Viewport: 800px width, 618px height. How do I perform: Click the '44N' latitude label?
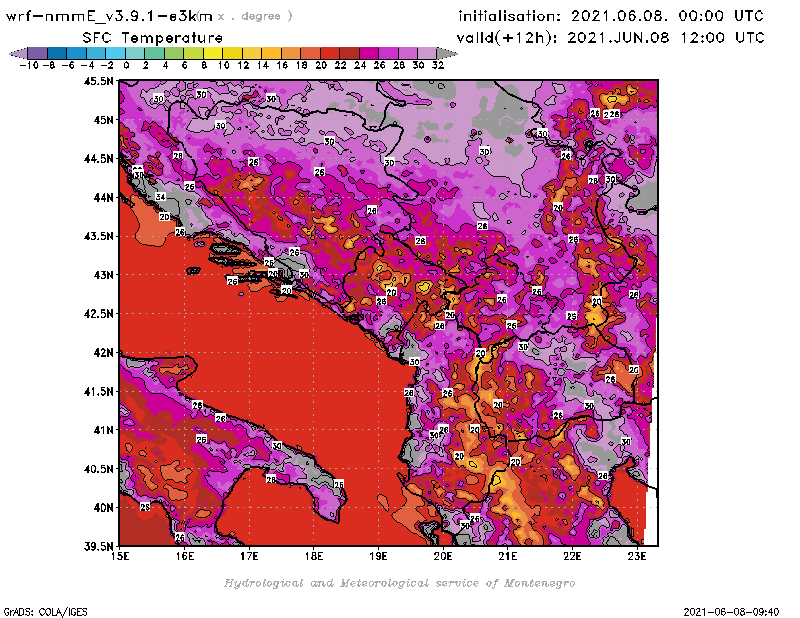click(103, 197)
